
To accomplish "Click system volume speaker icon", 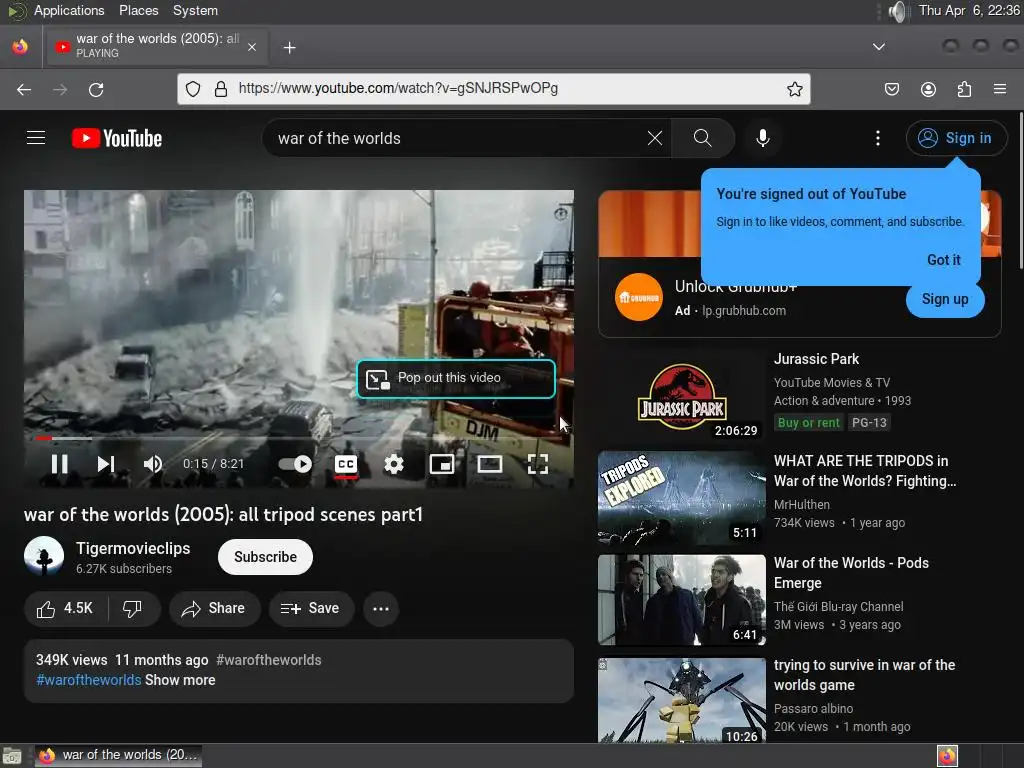I will point(898,11).
